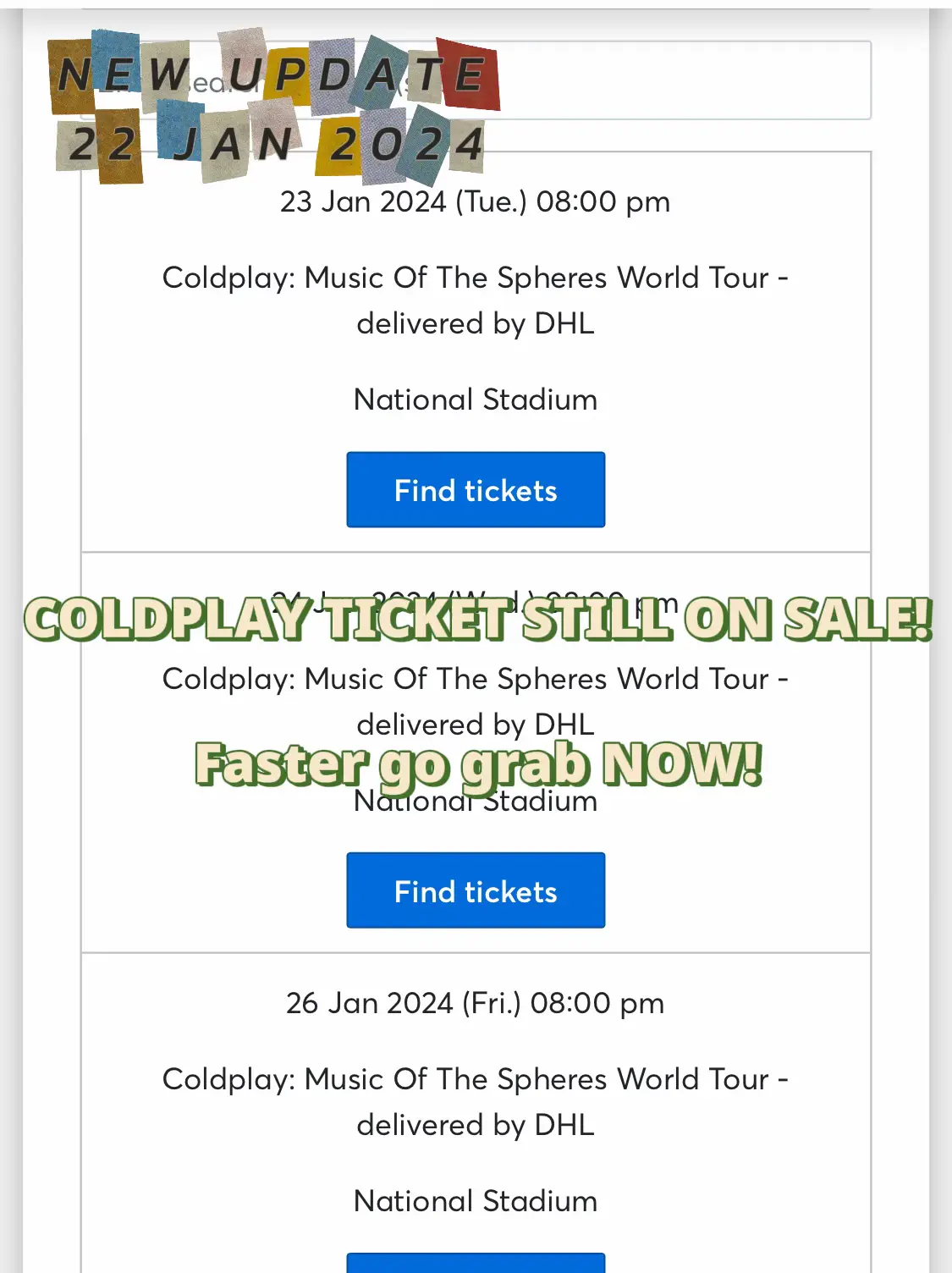The height and width of the screenshot is (1273, 952).
Task: Tap the COLDPLAY TICKET STILL ON SALE banner
Action: 479,619
